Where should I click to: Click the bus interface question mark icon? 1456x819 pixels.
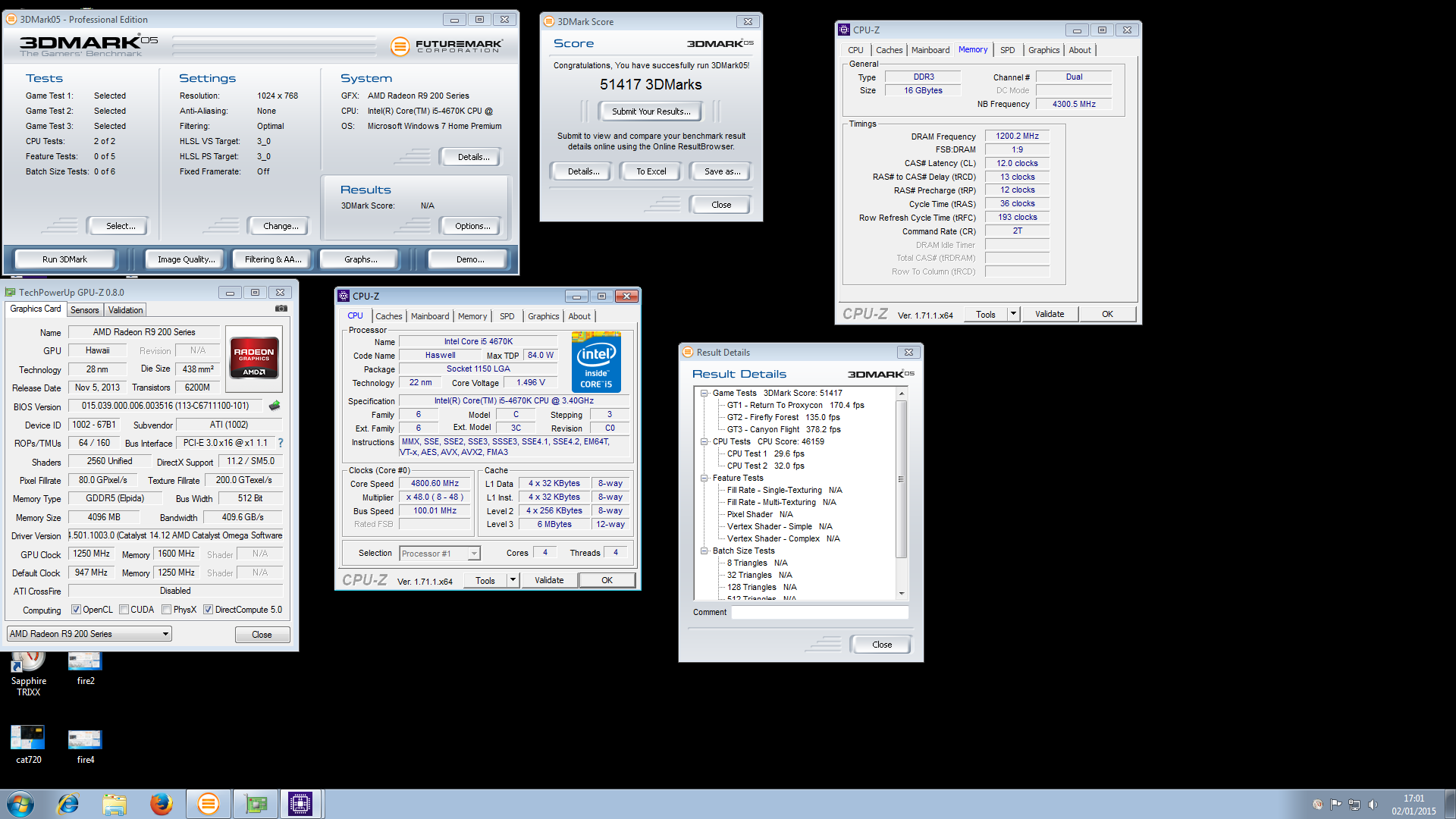pos(281,443)
